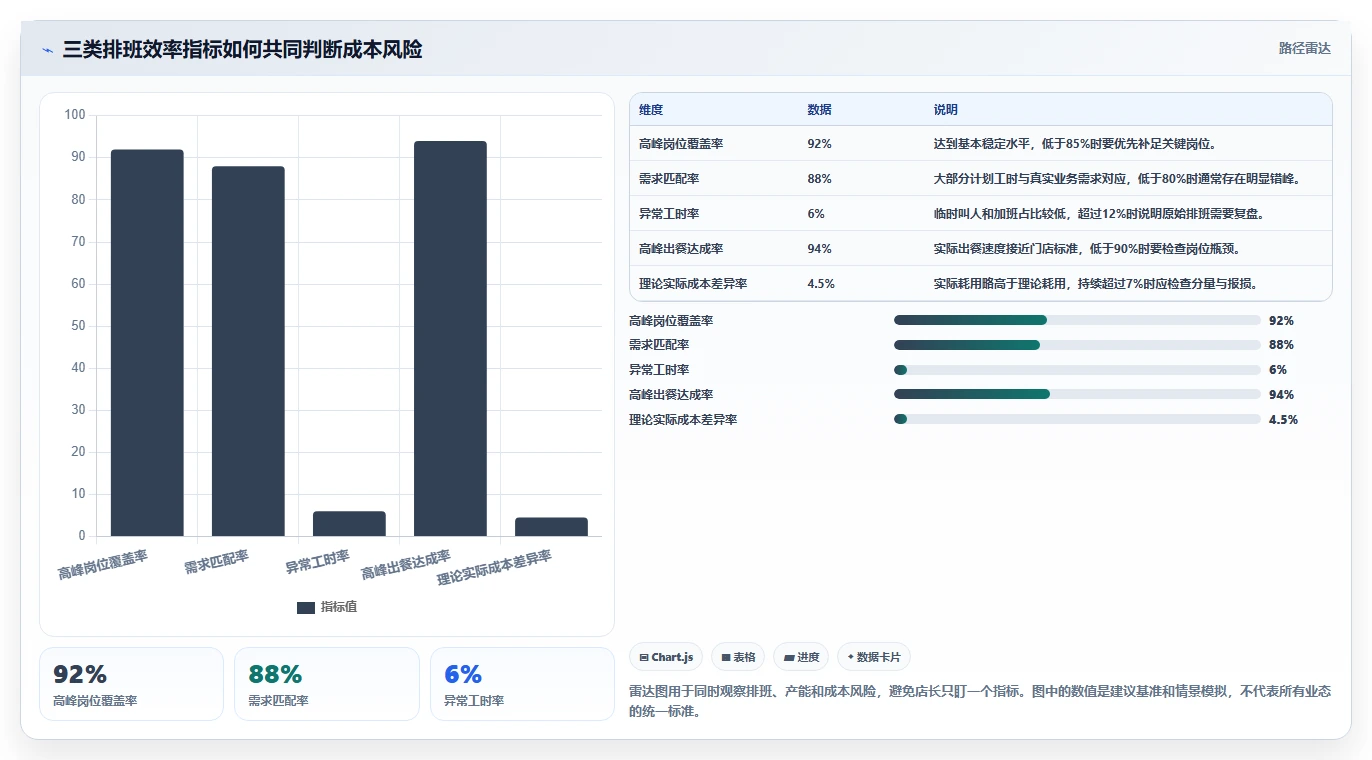Click the 100 y-axis label
This screenshot has width=1372, height=760.
point(75,115)
